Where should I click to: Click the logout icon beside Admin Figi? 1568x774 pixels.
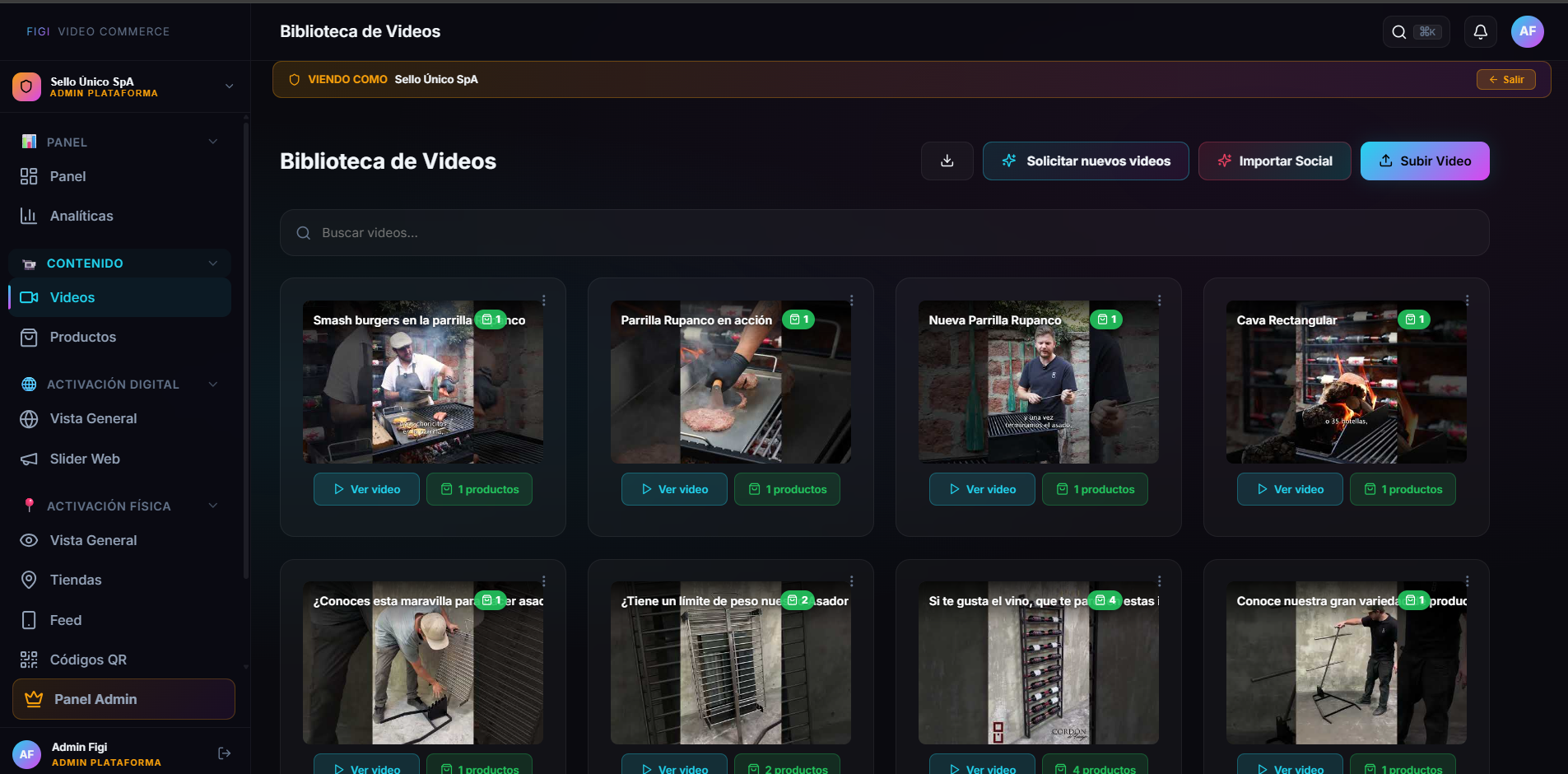[x=224, y=753]
